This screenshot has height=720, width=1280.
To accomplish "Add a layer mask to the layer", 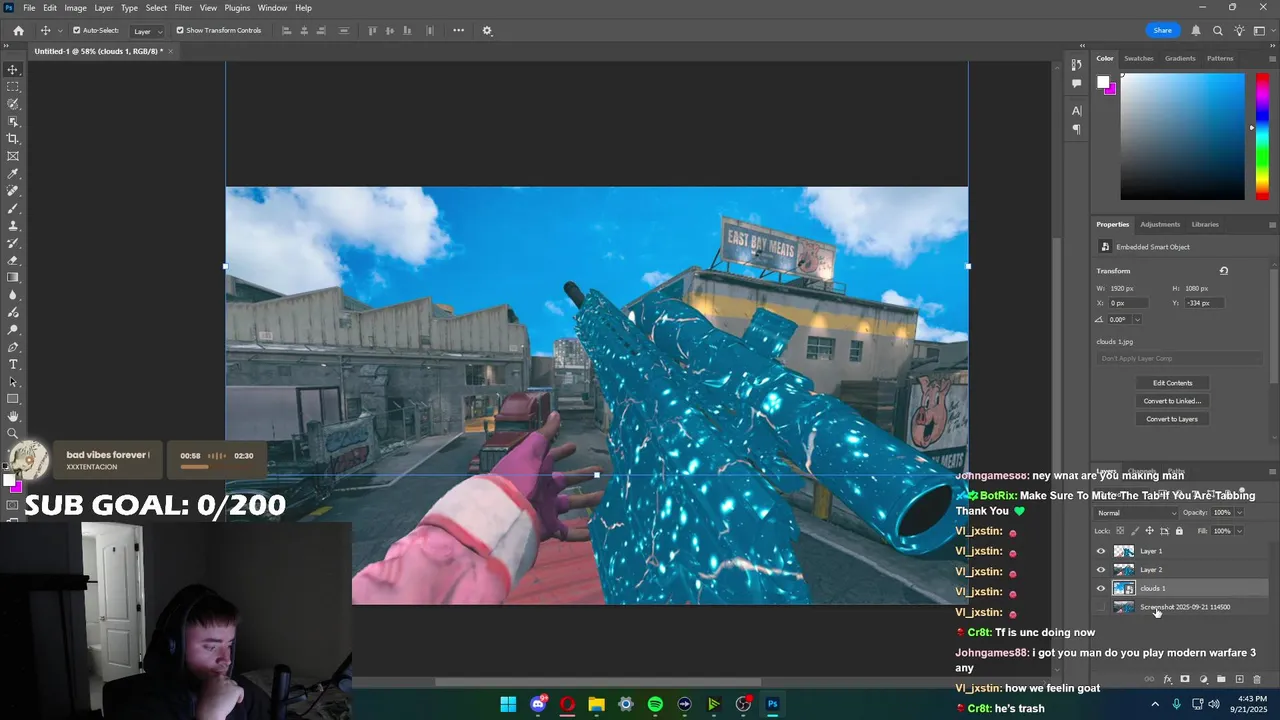I will [x=1185, y=679].
